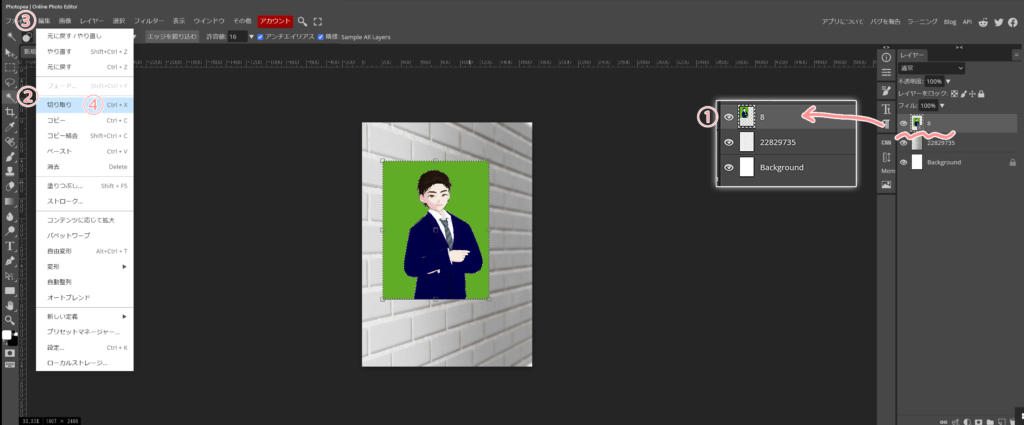
Task: Toggle the 隣接 (contiguous) checkbox
Action: (x=321, y=36)
